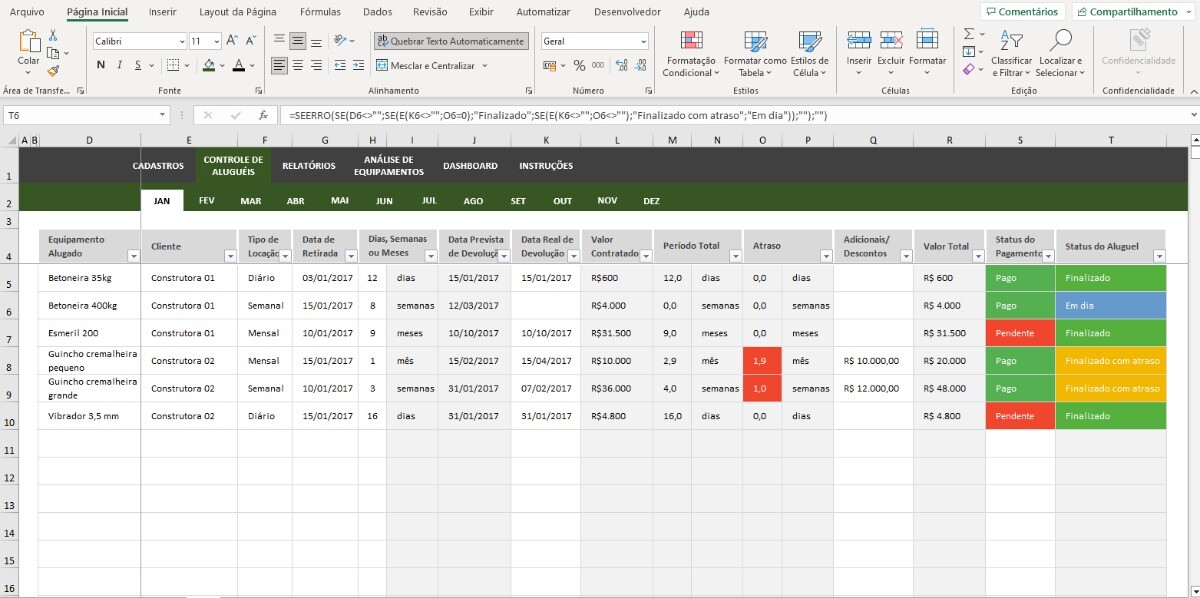This screenshot has height=598, width=1200.
Task: Click the Cut scissors icon
Action: (x=53, y=35)
